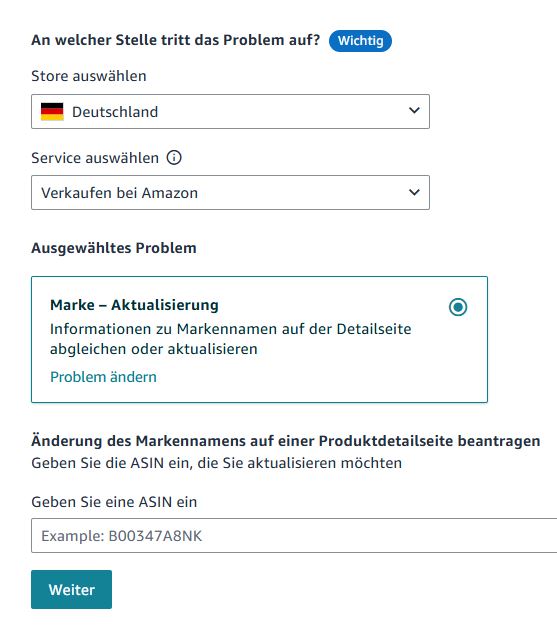This screenshot has height=630, width=557.
Task: Expand the service dropdown chevron arrow
Action: [414, 192]
